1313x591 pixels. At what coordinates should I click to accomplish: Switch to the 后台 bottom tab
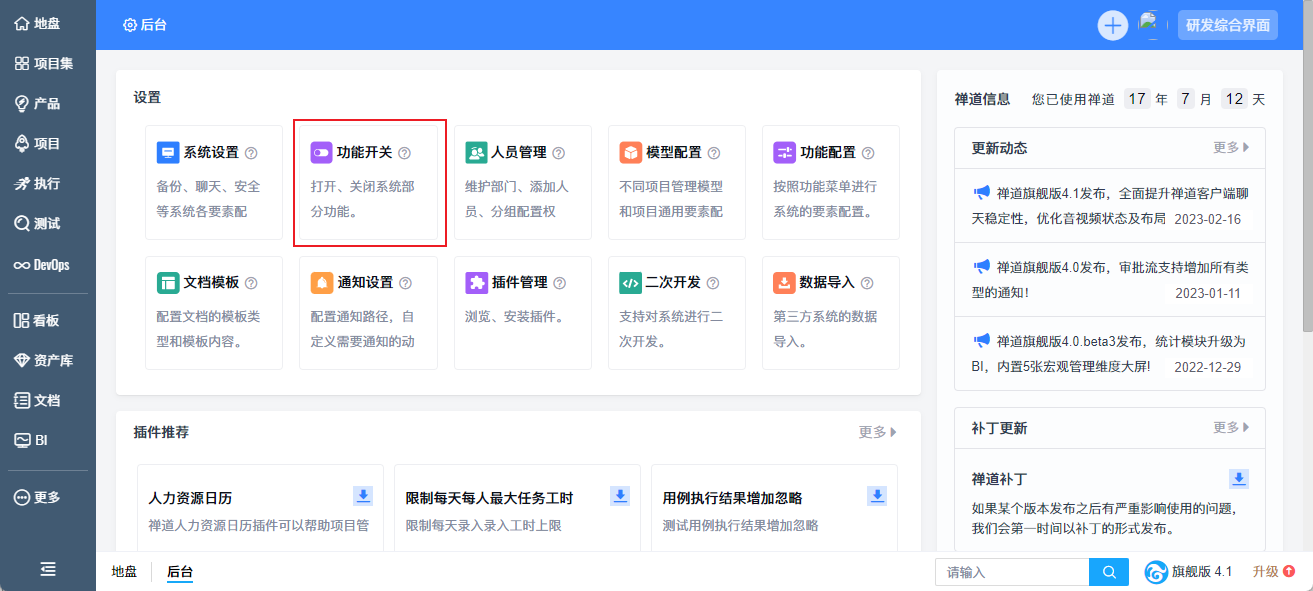(180, 572)
